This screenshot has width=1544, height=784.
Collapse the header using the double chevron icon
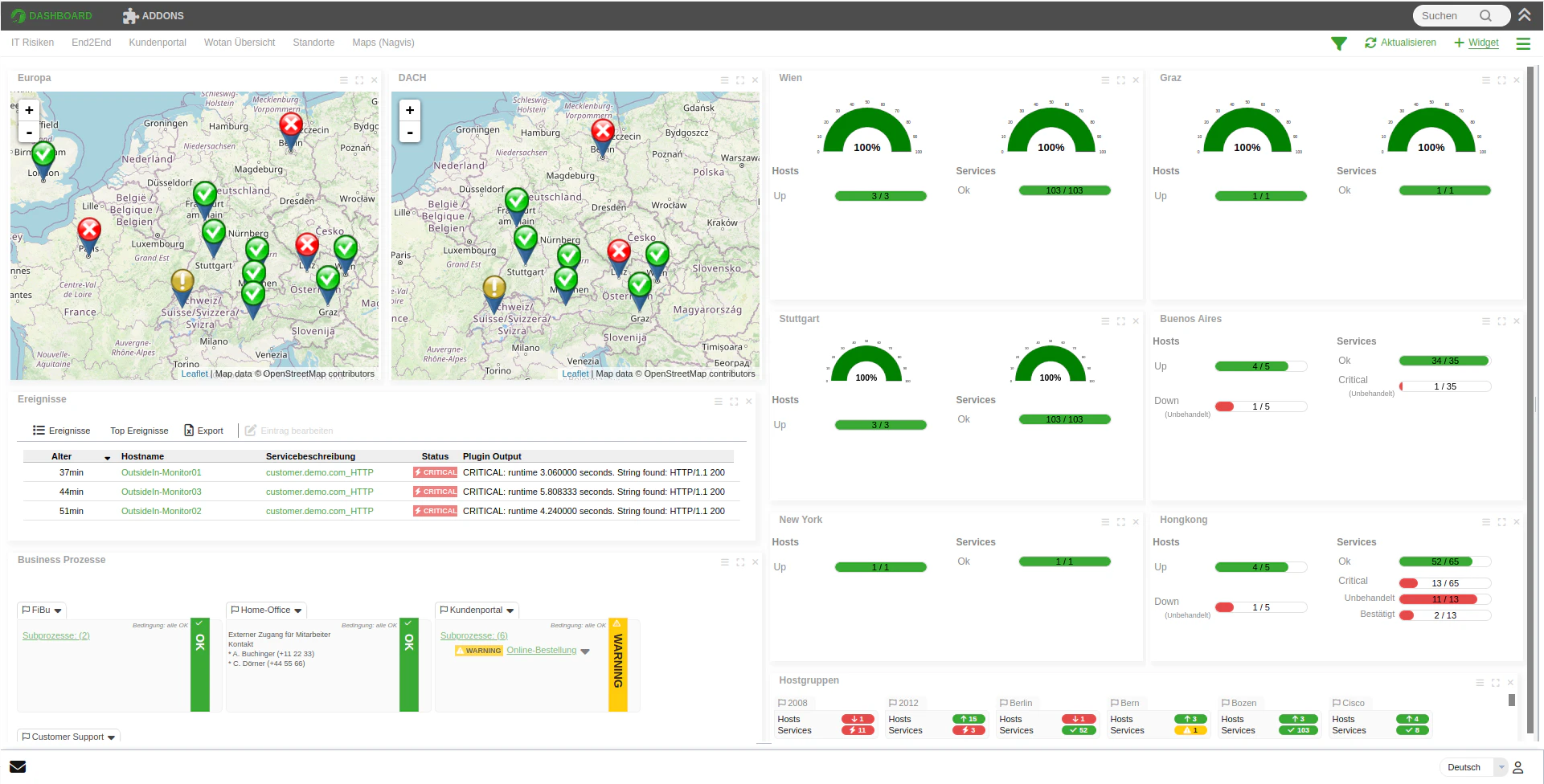coord(1526,14)
